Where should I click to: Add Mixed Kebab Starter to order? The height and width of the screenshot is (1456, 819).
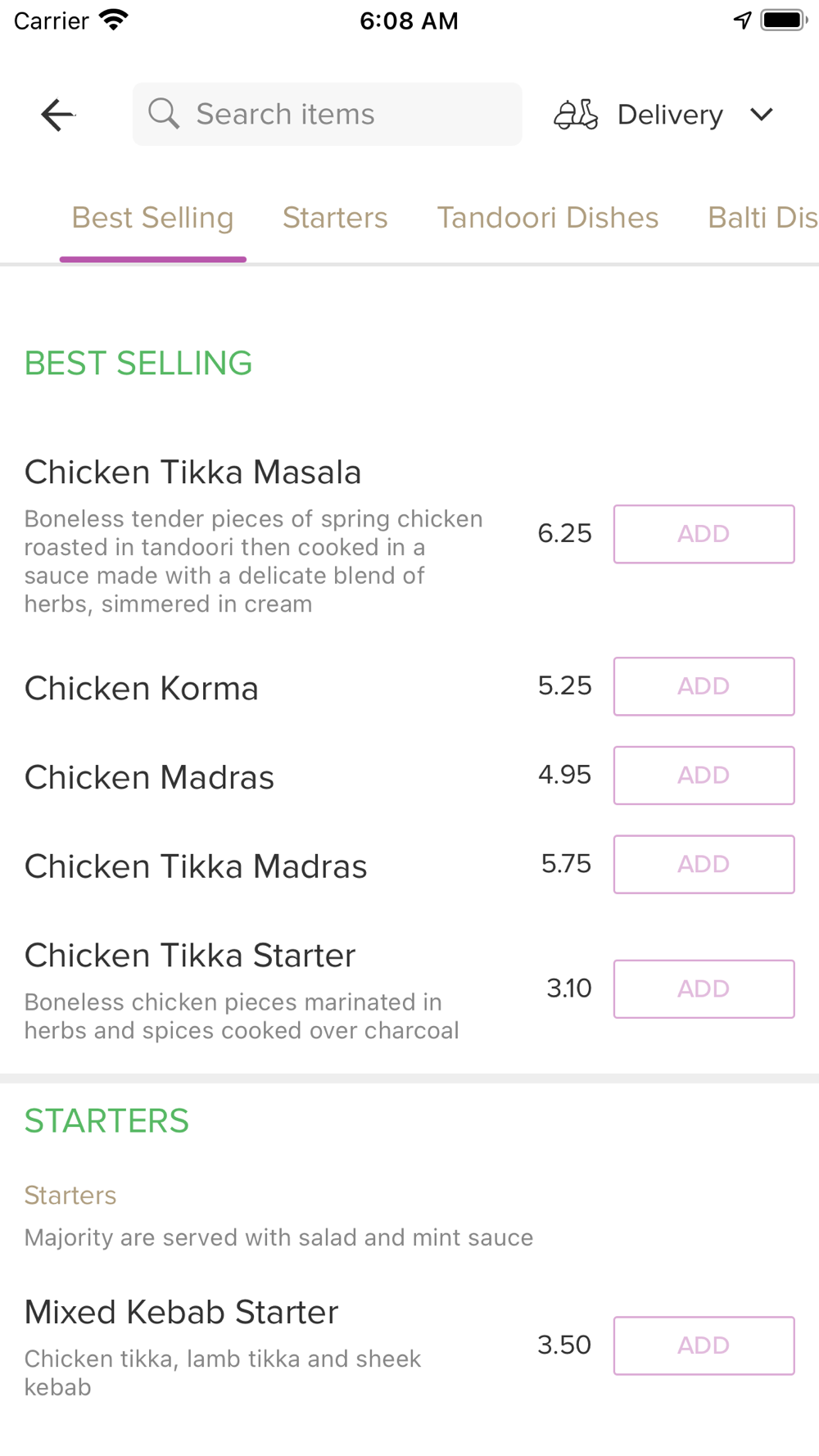coord(704,1345)
